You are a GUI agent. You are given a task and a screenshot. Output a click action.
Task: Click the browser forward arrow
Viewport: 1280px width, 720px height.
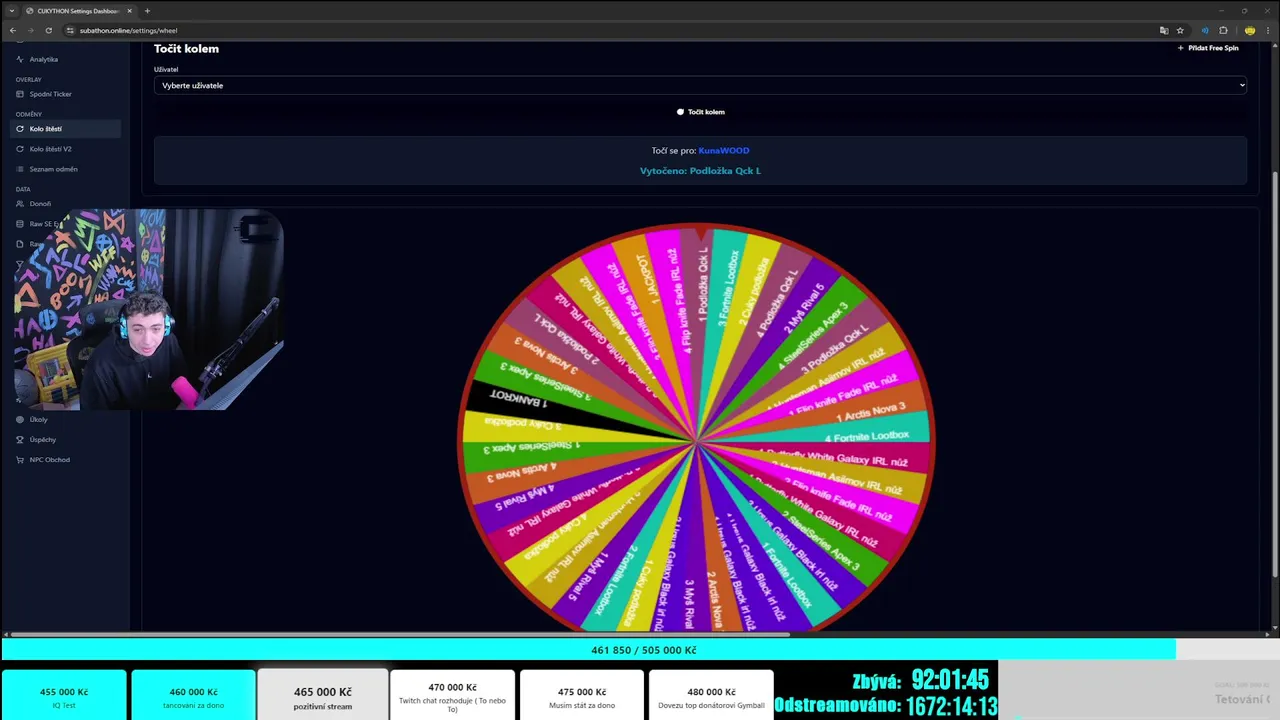point(31,30)
